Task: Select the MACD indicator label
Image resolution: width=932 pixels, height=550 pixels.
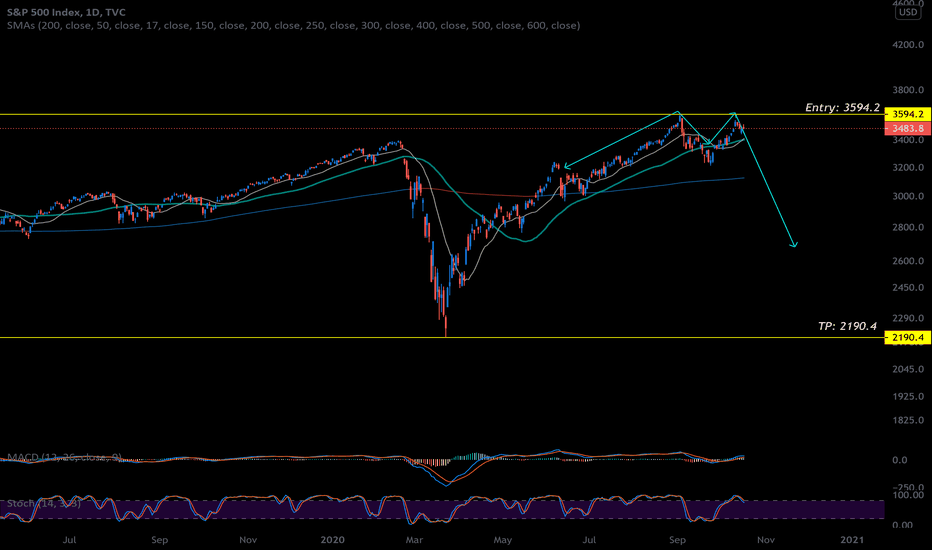Action: (64, 457)
